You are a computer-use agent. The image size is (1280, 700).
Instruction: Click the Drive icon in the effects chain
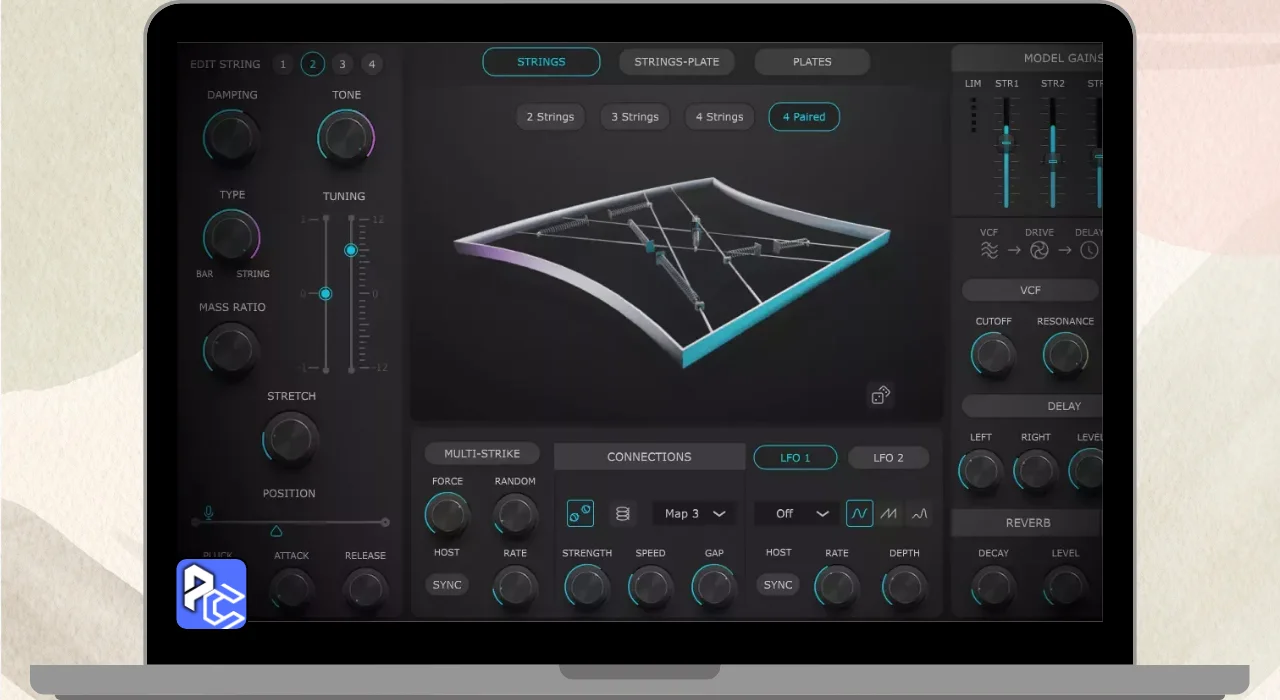1039,250
